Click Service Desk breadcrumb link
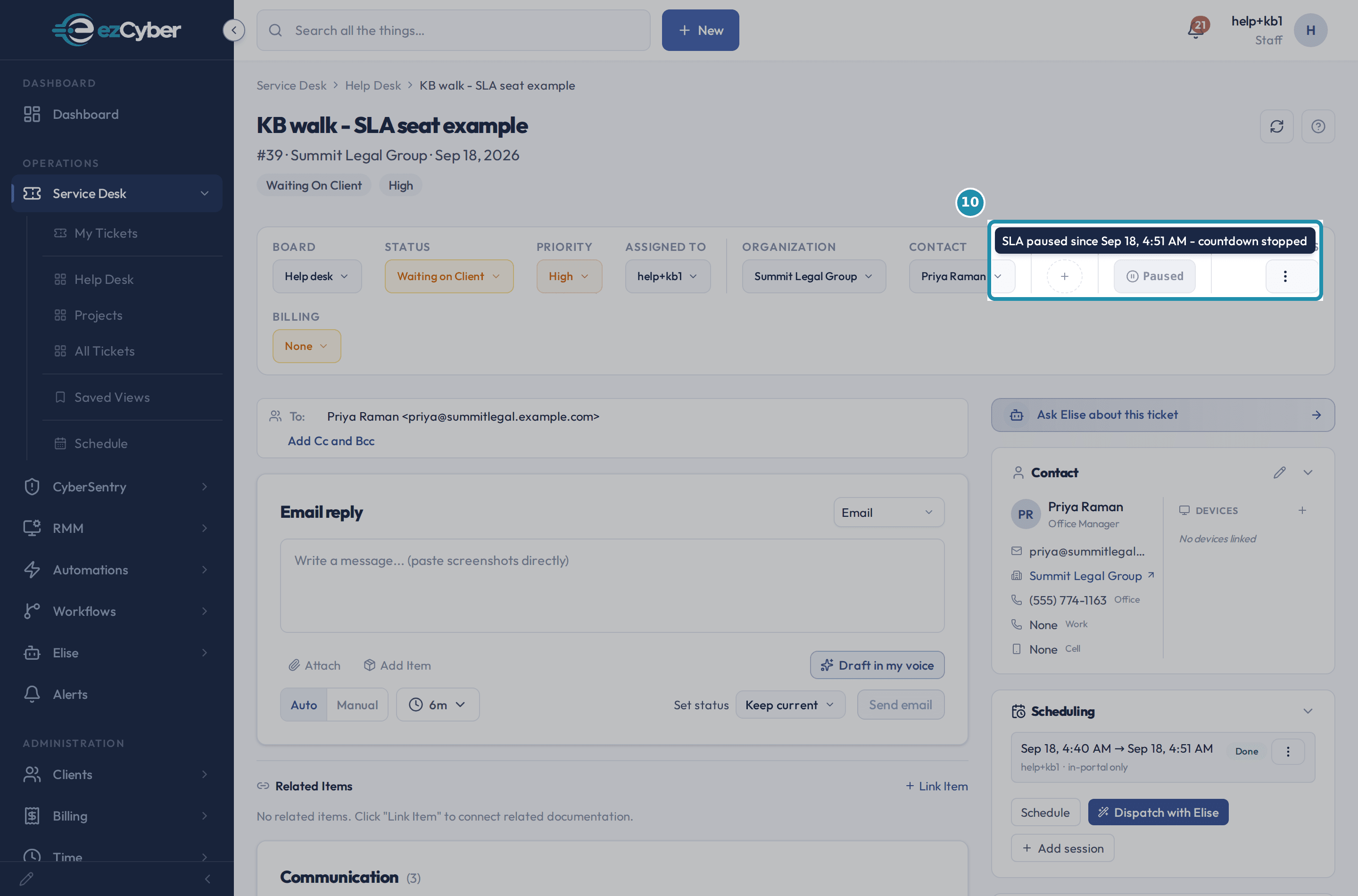The image size is (1358, 896). click(x=291, y=86)
